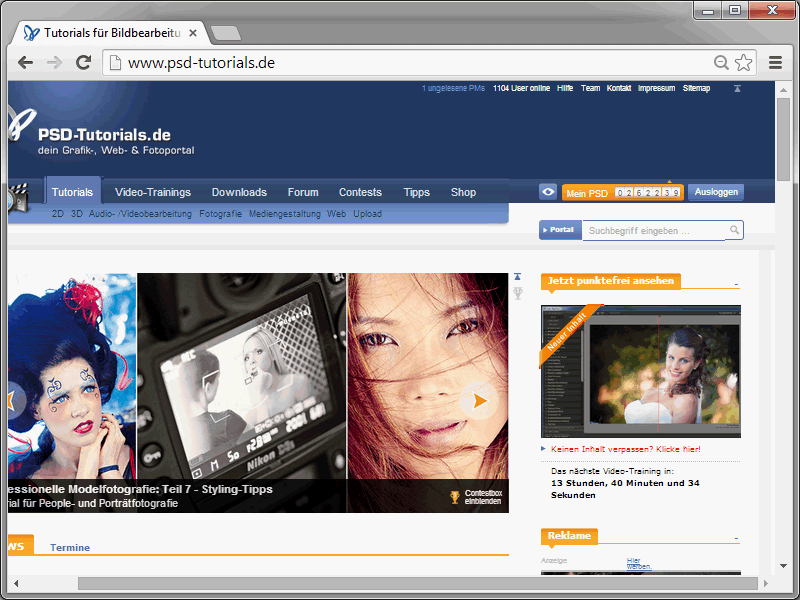Click vertical scrollbar up arrow
This screenshot has height=600, width=800.
coord(783,90)
